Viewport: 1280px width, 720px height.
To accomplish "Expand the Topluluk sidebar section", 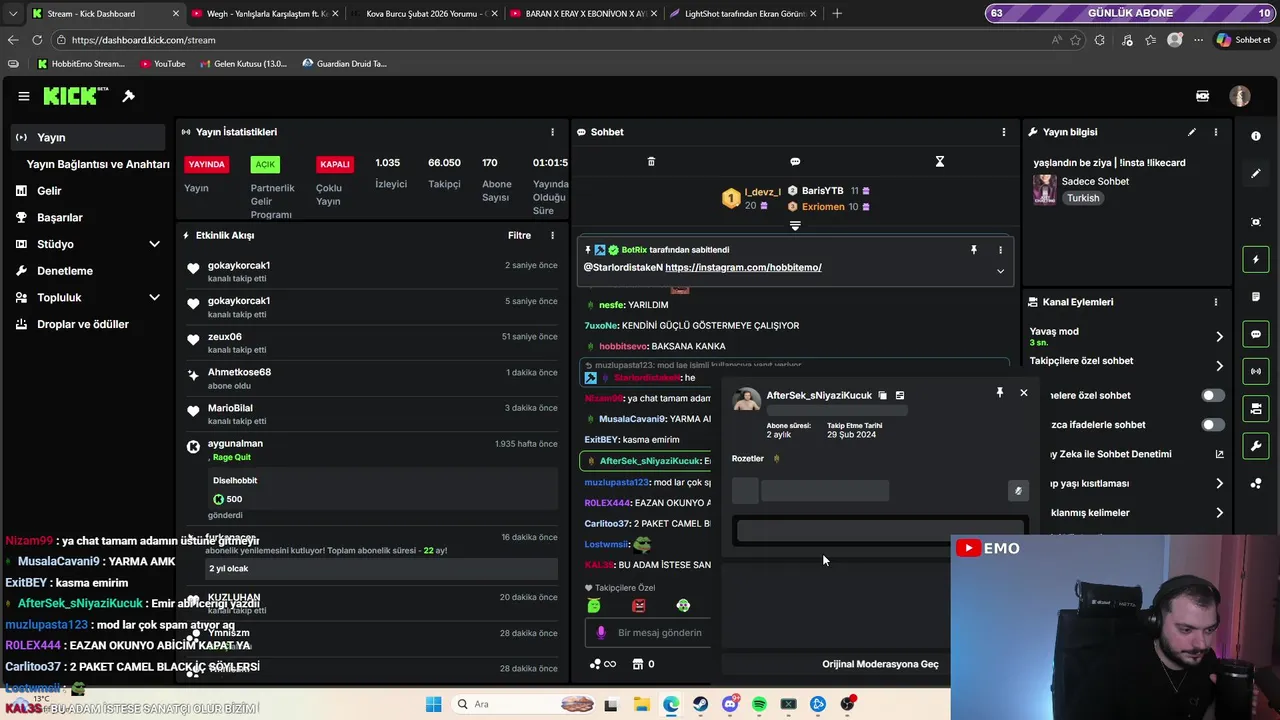I will point(154,297).
